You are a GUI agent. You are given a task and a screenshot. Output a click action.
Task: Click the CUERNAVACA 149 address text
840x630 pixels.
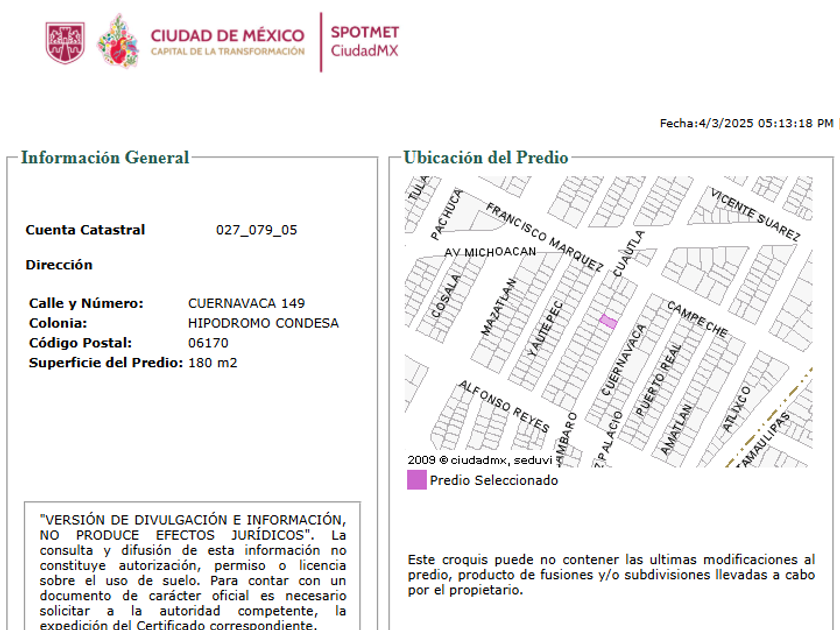point(246,303)
